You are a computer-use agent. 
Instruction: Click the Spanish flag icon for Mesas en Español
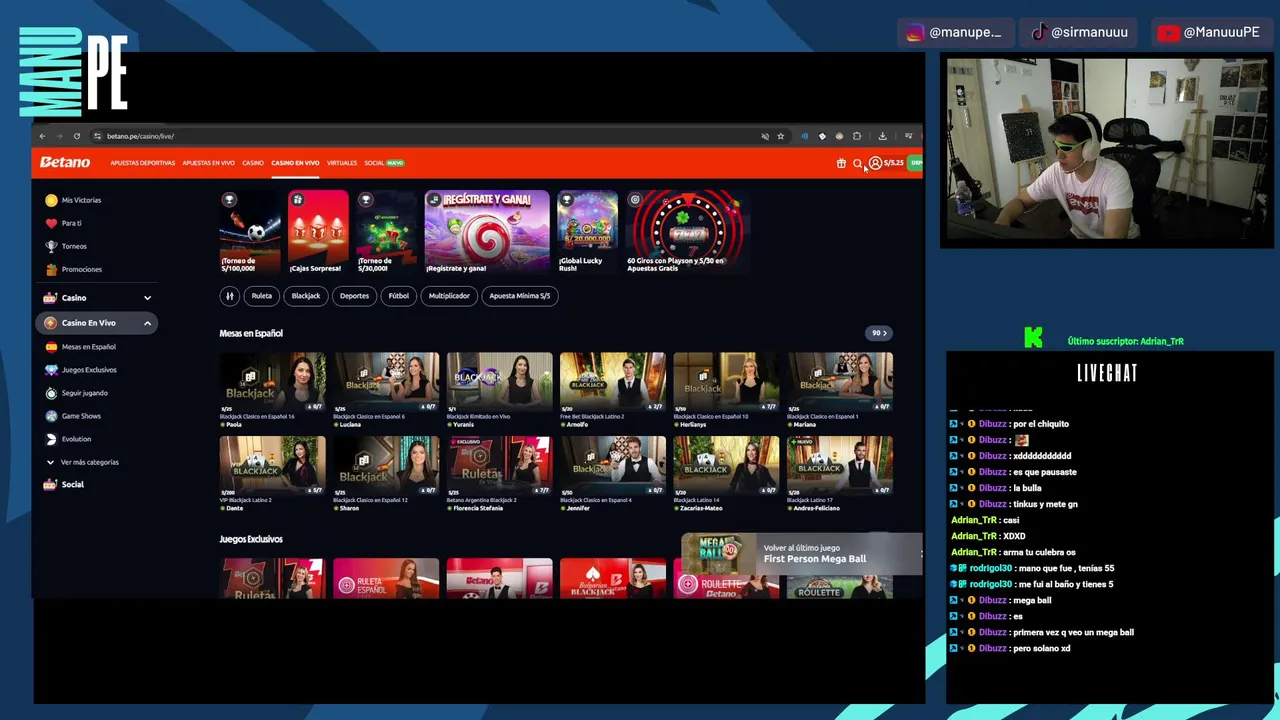tap(51, 347)
